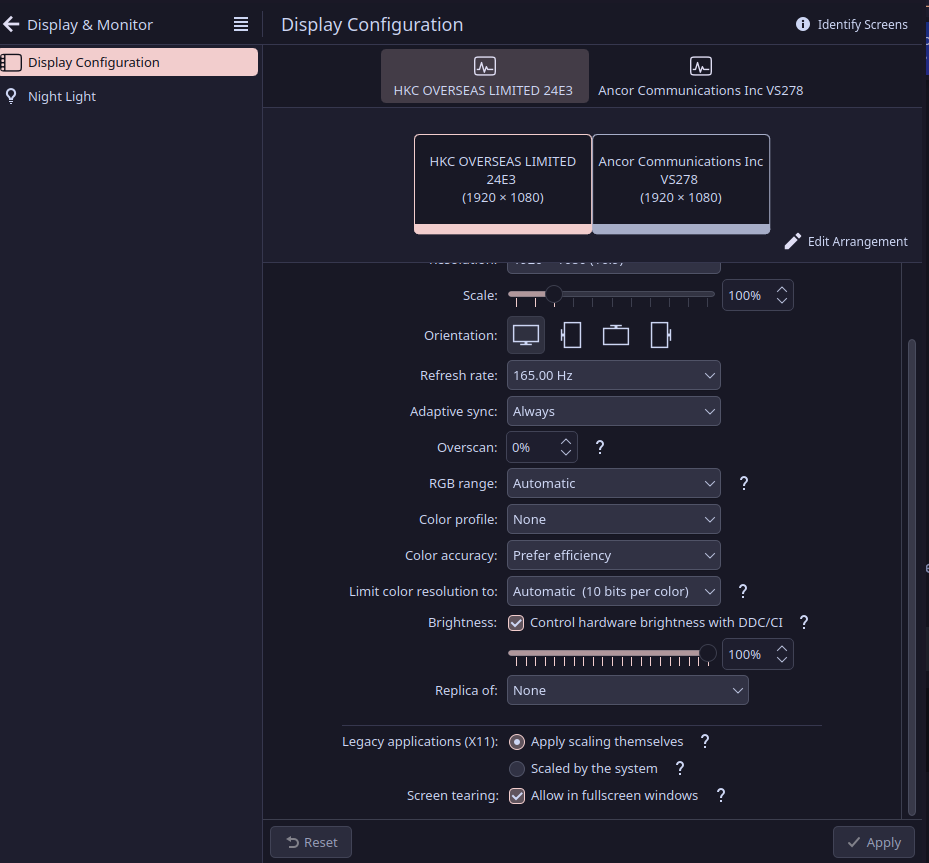Open the Adaptive sync dropdown

pyautogui.click(x=614, y=411)
